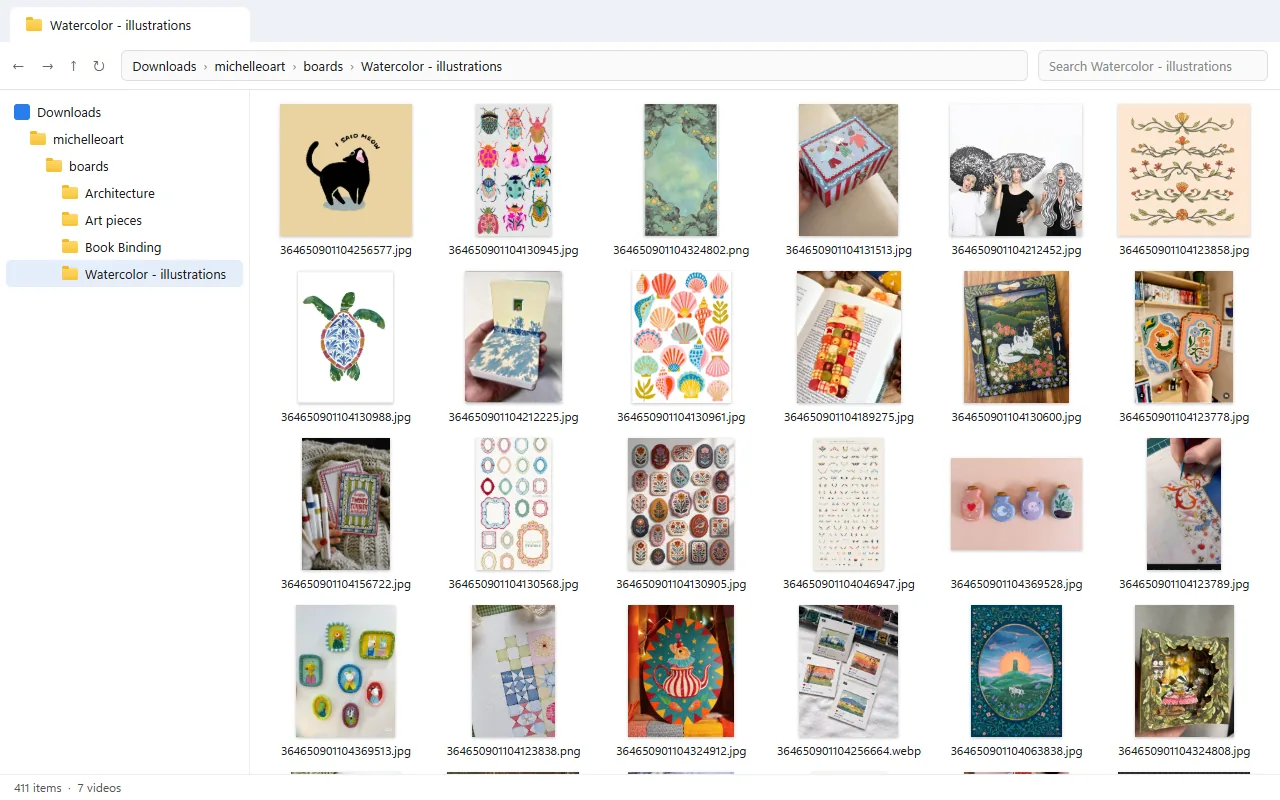Click file name 364650901104256664.webp

(x=849, y=751)
